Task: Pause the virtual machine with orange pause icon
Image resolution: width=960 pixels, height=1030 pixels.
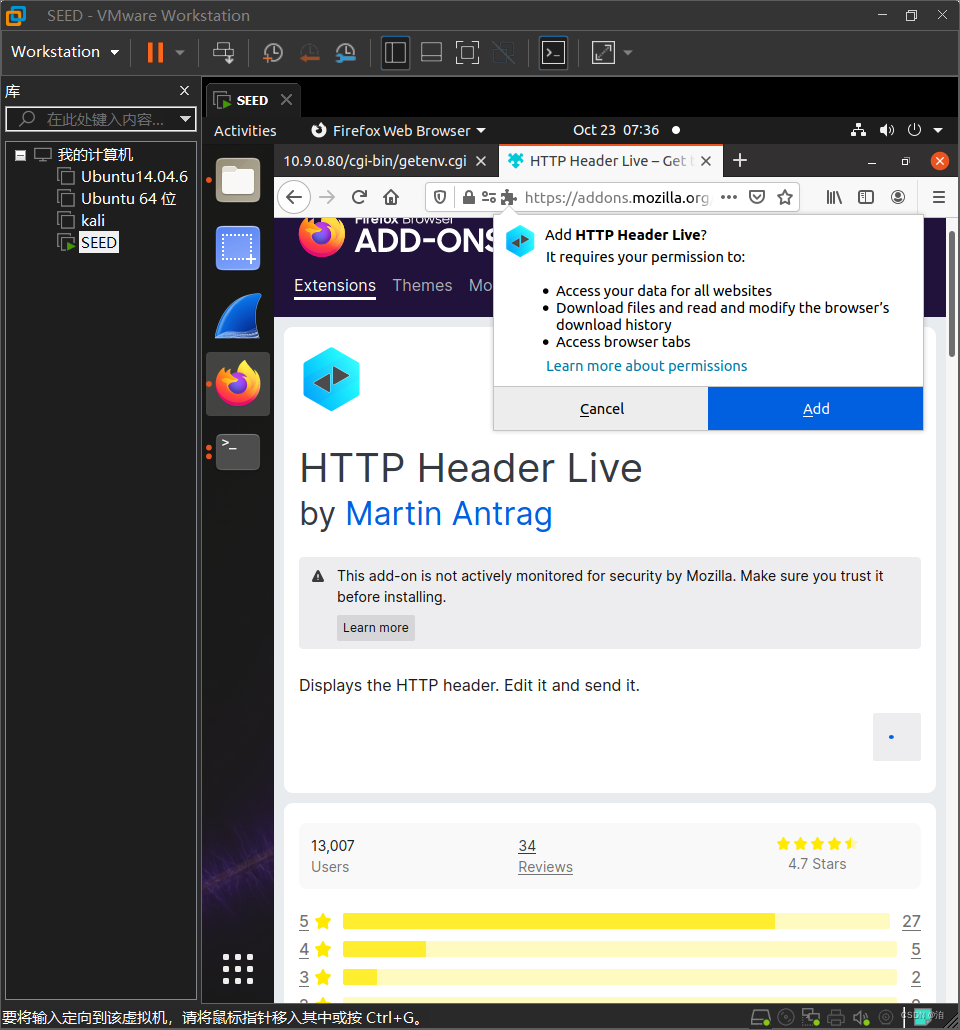Action: [x=155, y=53]
